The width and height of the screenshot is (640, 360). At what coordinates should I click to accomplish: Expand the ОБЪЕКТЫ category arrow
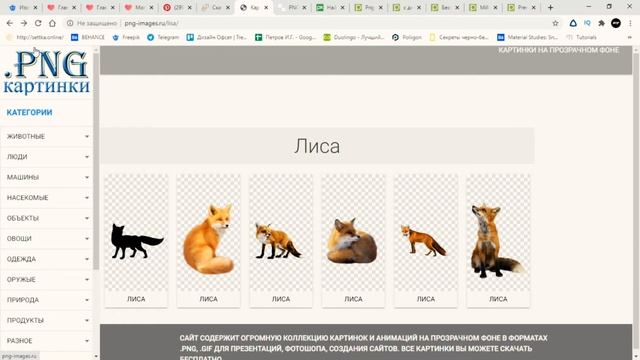[x=87, y=218]
